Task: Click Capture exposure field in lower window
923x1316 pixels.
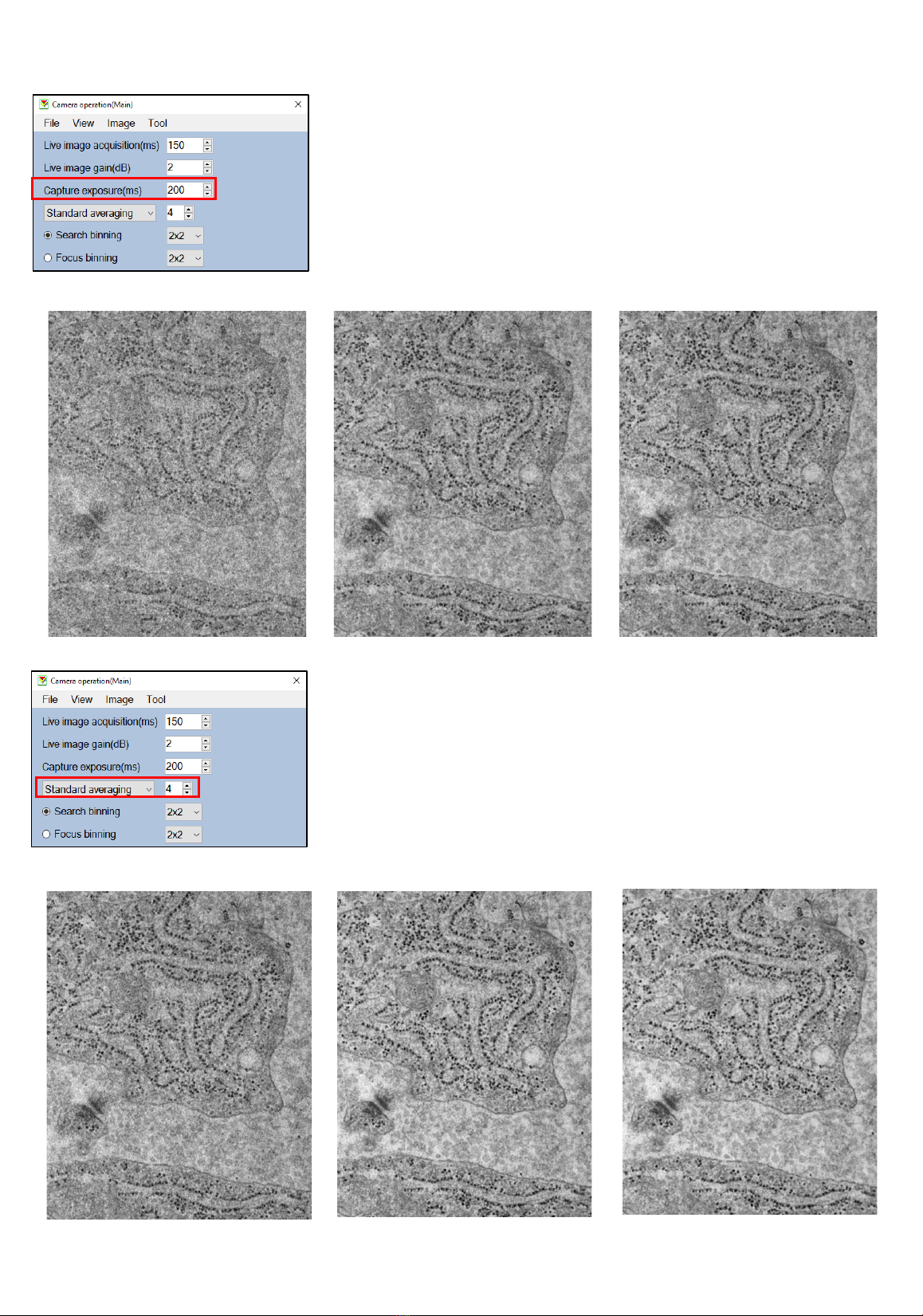Action: (183, 767)
